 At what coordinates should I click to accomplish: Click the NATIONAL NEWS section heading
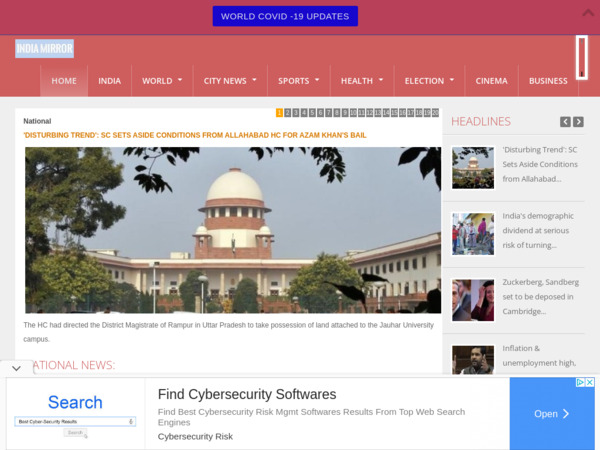point(73,365)
